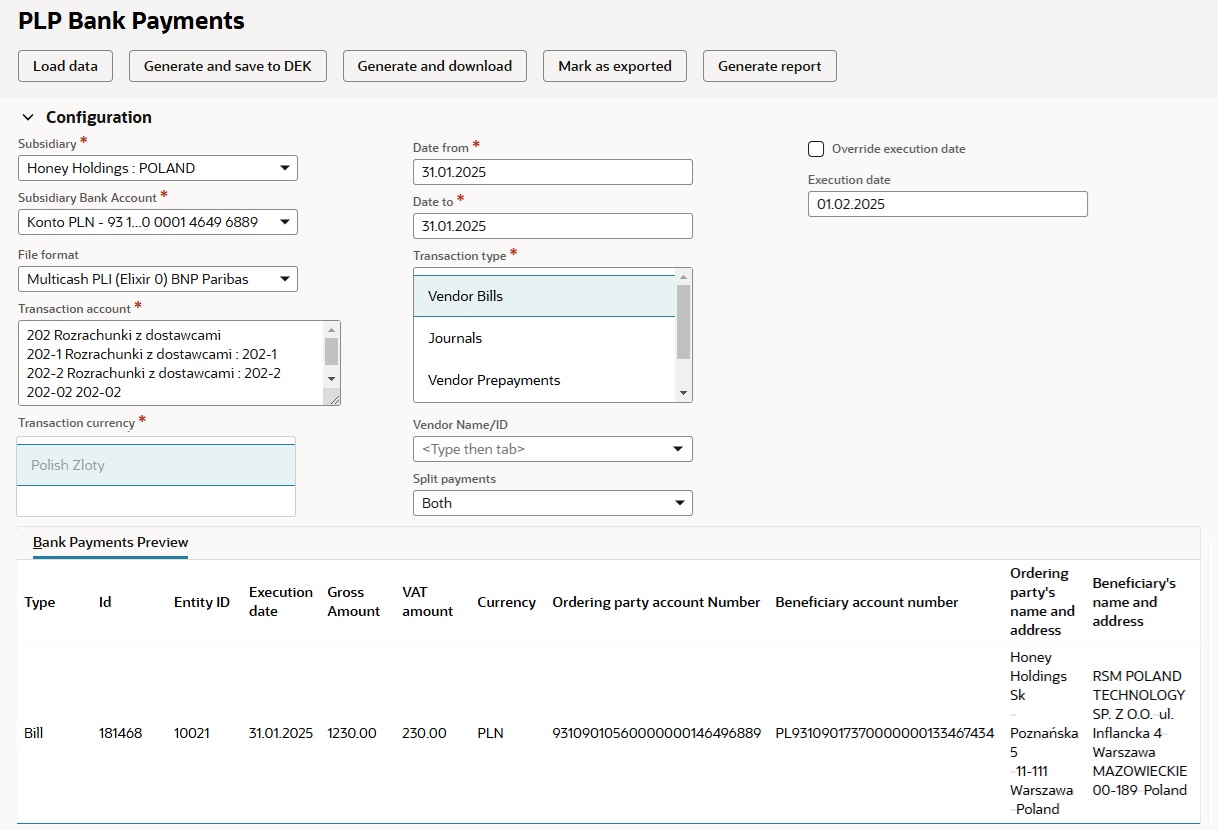Enable Override execution date checkbox
The height and width of the screenshot is (830, 1218).
816,149
